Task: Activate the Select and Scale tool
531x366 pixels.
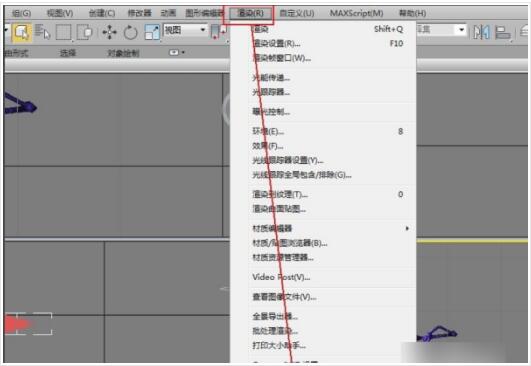Action: point(152,33)
